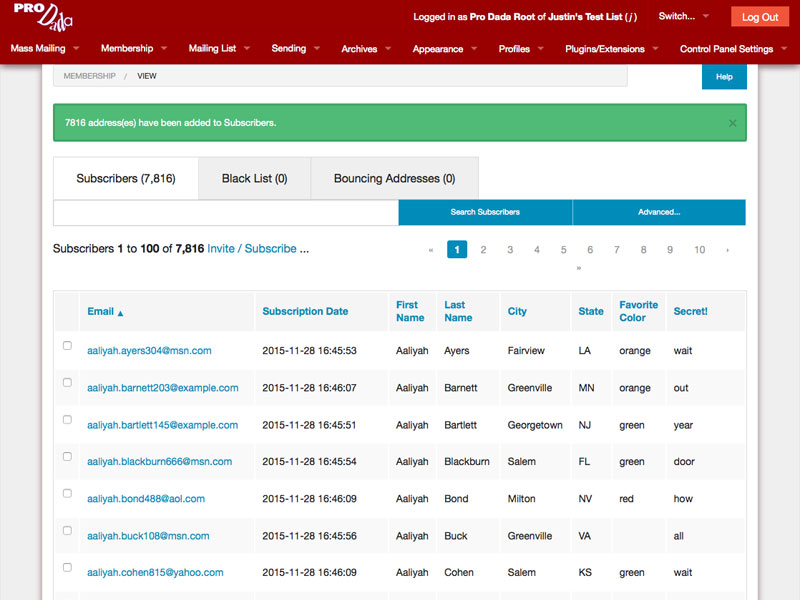Screen dimensions: 800x600
Task: Click the sort arrow on the Email column
Action: coord(121,311)
